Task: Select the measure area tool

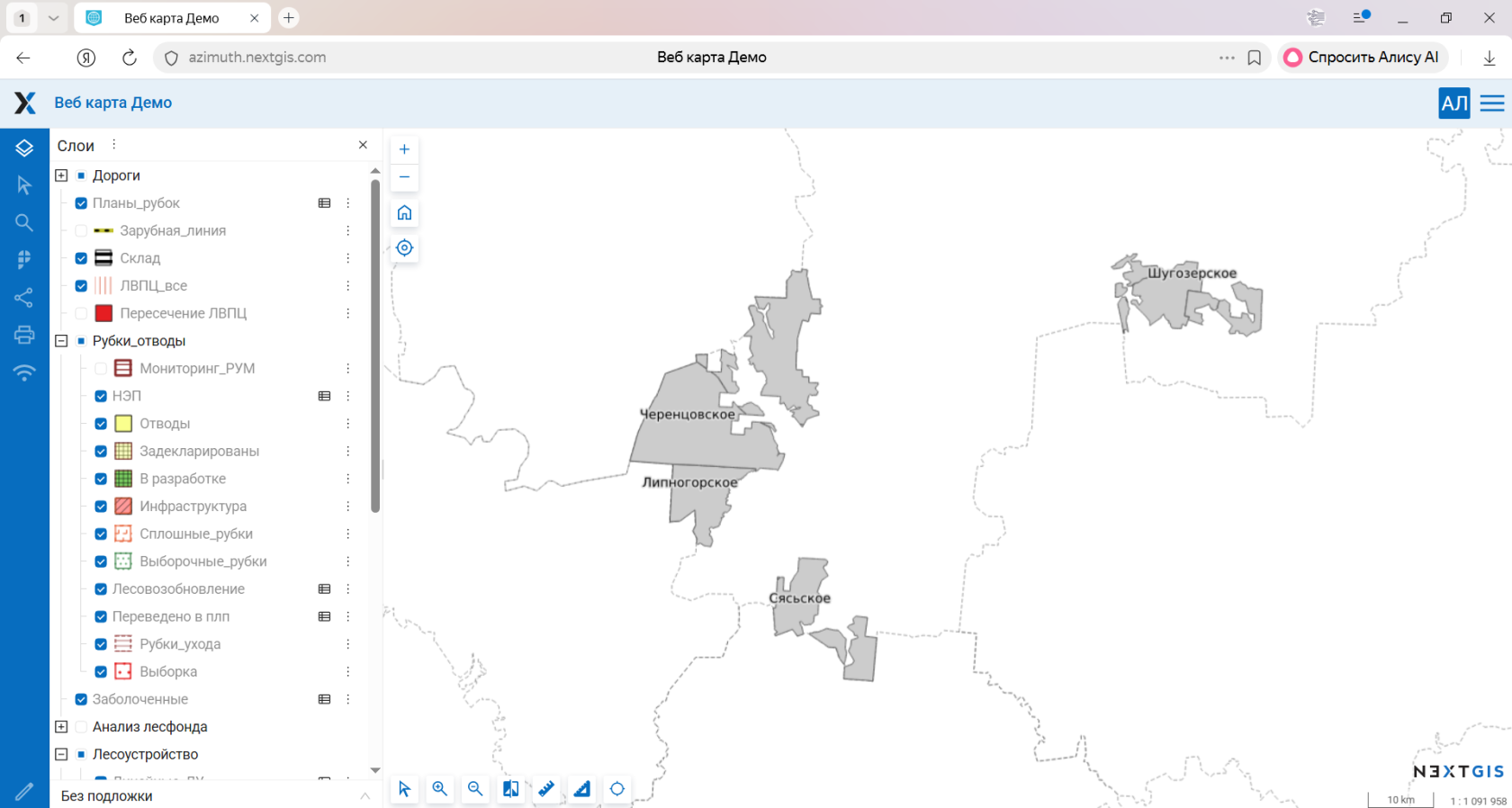Action: 582,789
